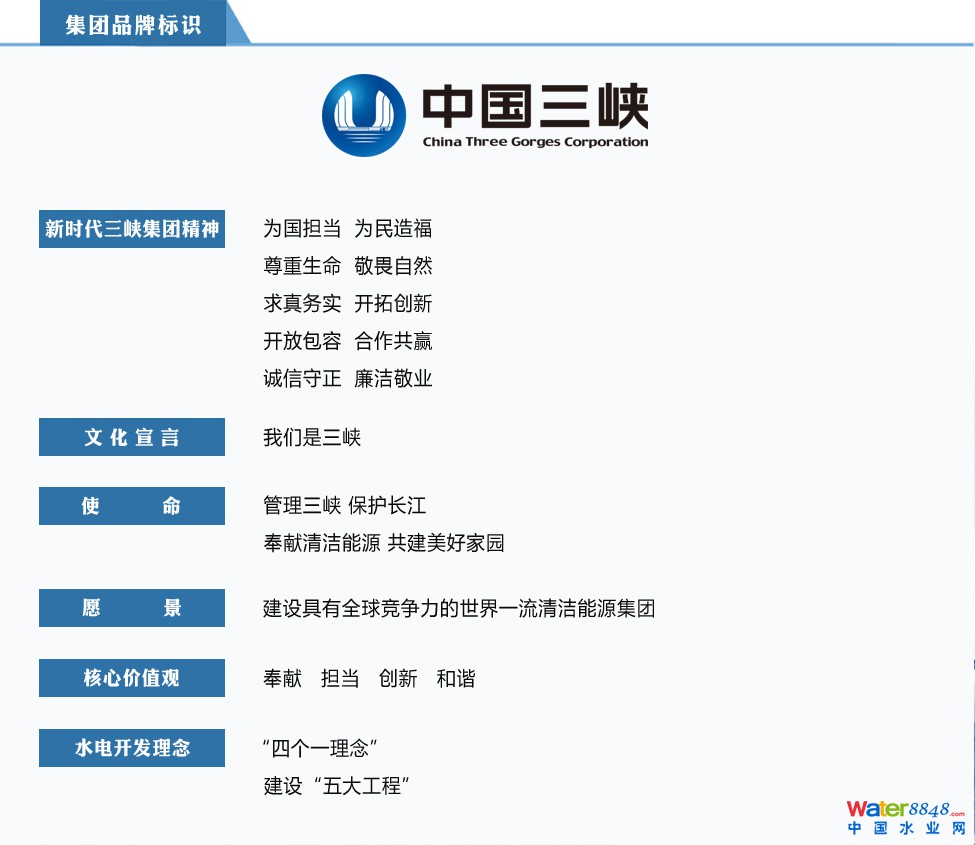
Task: Click the 文化宣言 label box
Action: click(x=132, y=437)
